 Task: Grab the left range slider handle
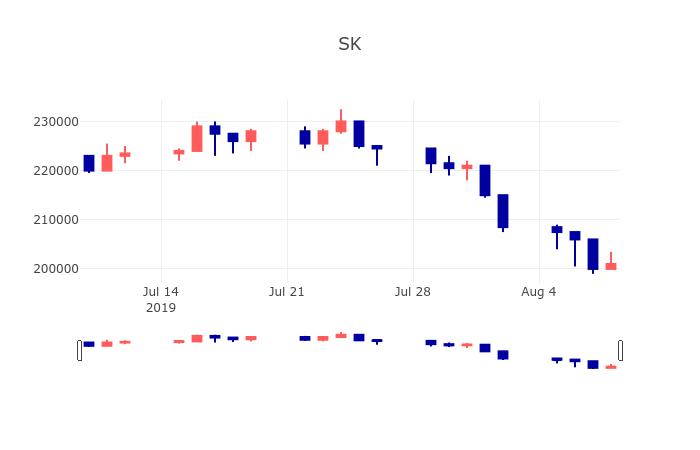79,350
